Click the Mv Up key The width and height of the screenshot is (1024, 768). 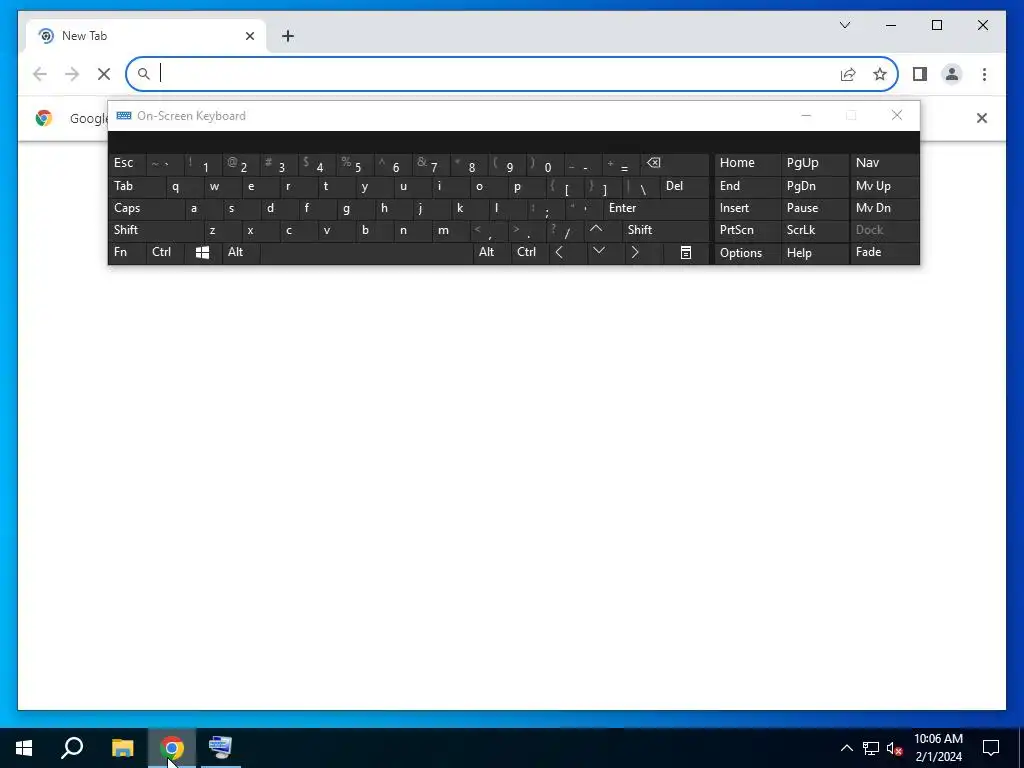[x=884, y=187]
